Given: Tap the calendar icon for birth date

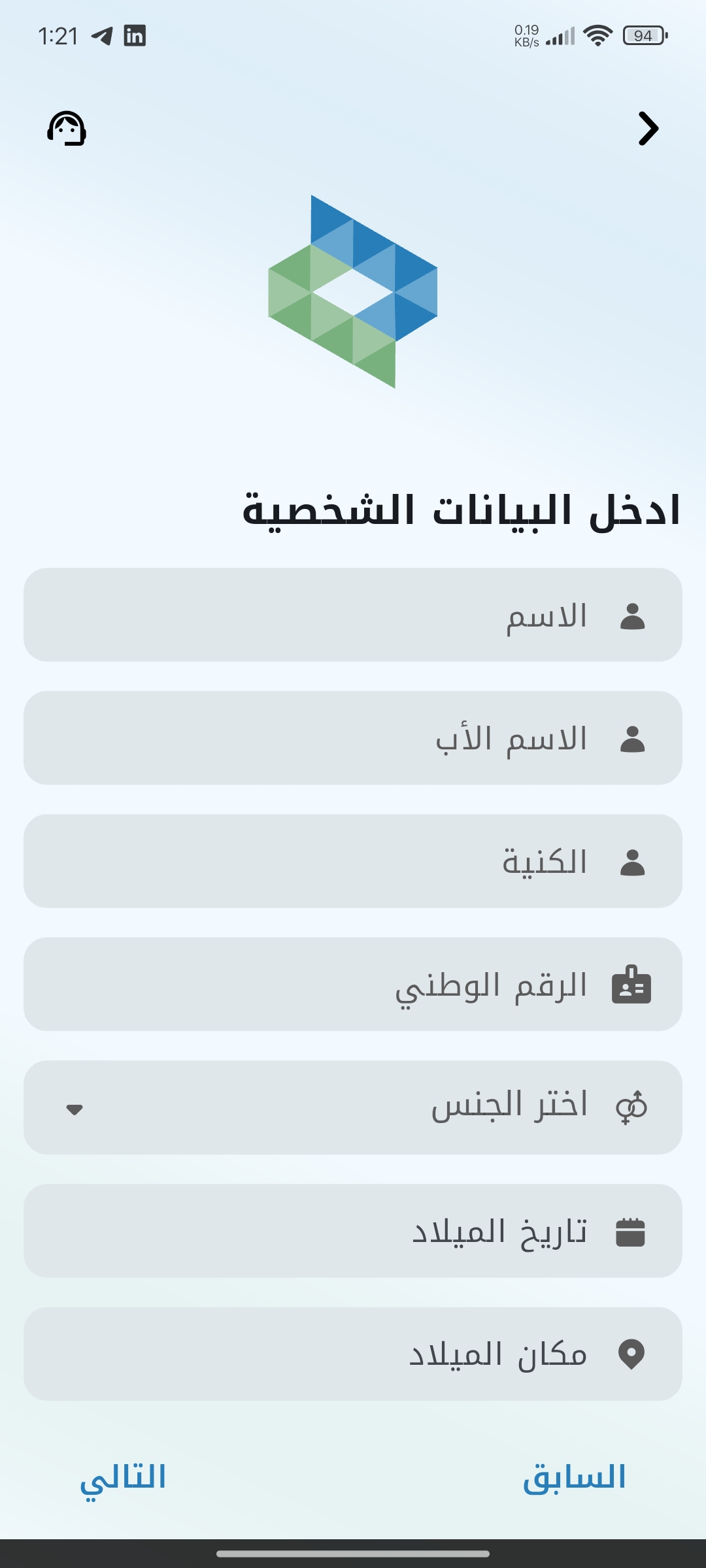Looking at the screenshot, I should [x=631, y=1232].
